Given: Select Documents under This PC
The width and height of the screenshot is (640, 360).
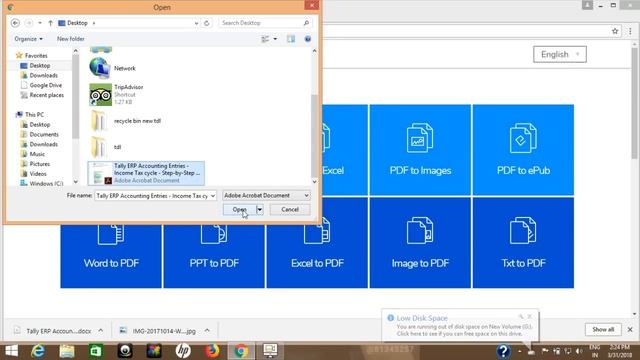Looking at the screenshot, I should pyautogui.click(x=44, y=134).
